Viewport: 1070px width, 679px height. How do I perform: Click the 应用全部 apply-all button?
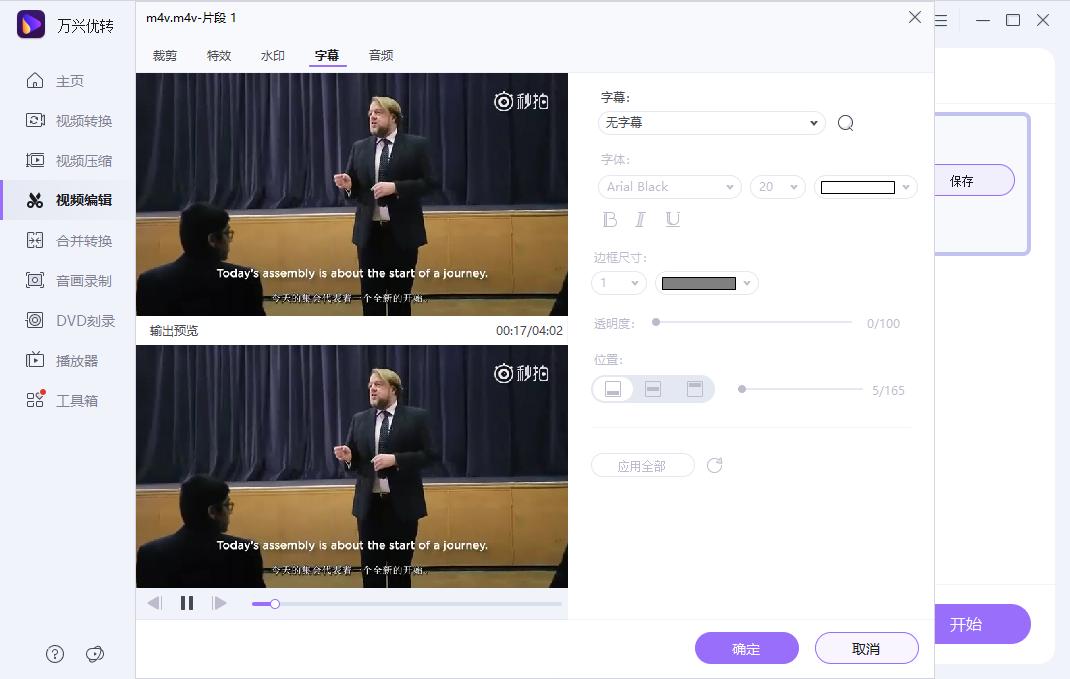pos(643,465)
